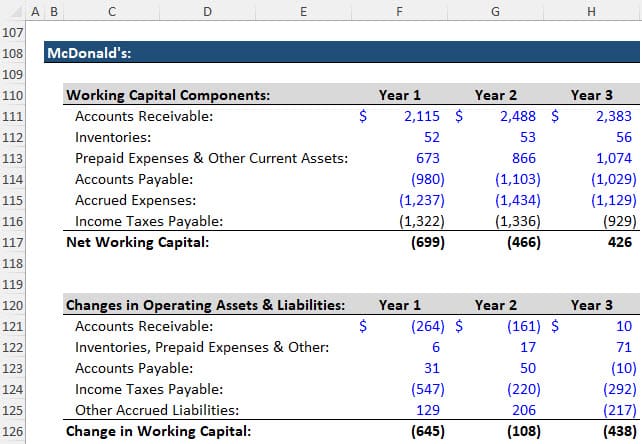The image size is (642, 444).
Task: Select row 120 header
Action: [12, 306]
